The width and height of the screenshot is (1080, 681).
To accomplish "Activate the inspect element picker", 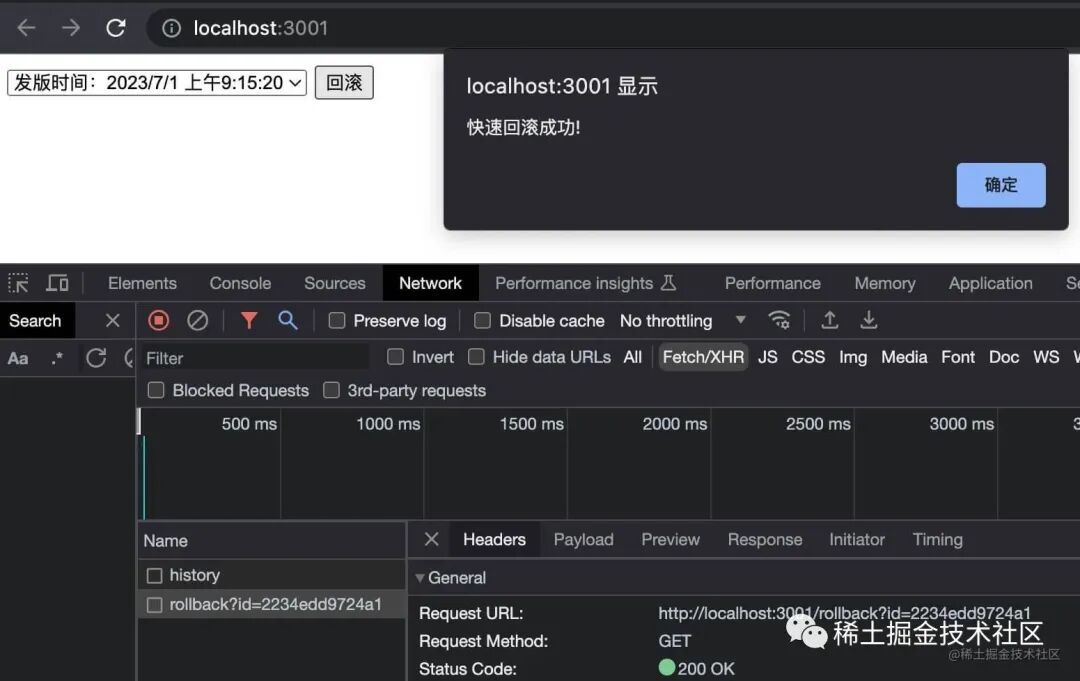I will point(19,283).
